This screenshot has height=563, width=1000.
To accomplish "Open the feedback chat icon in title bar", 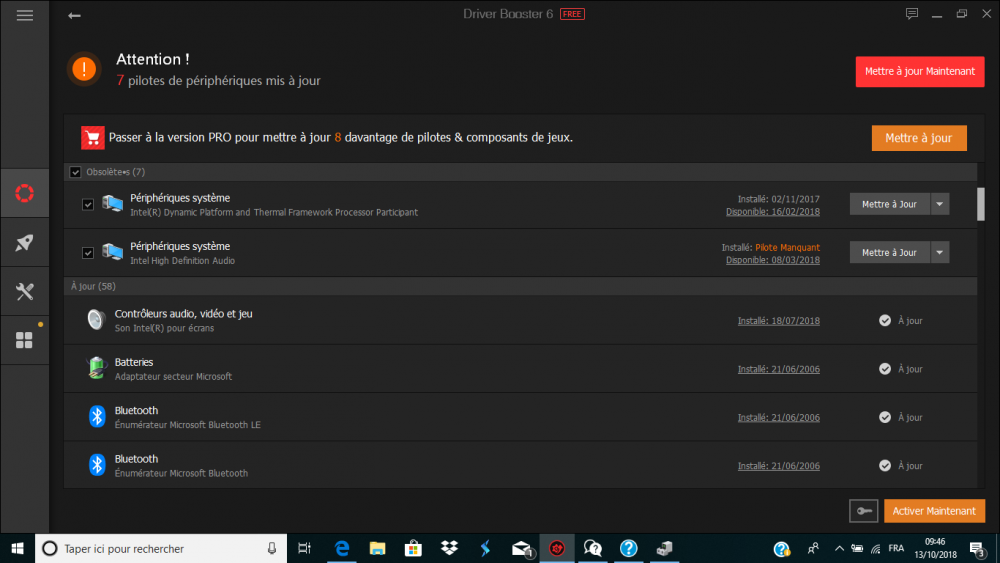I will [912, 14].
